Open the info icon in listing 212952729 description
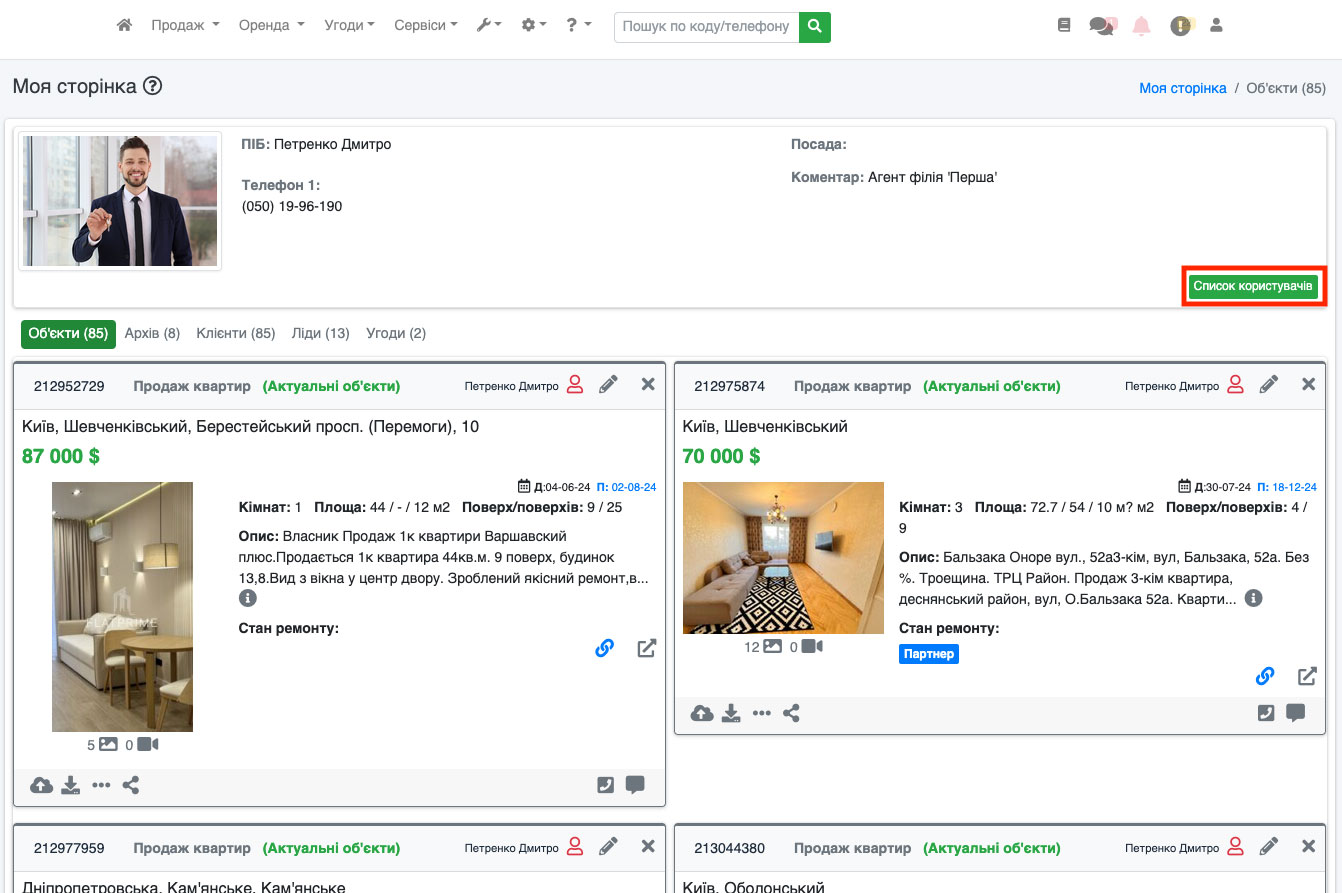Image resolution: width=1342 pixels, height=893 pixels. 248,598
